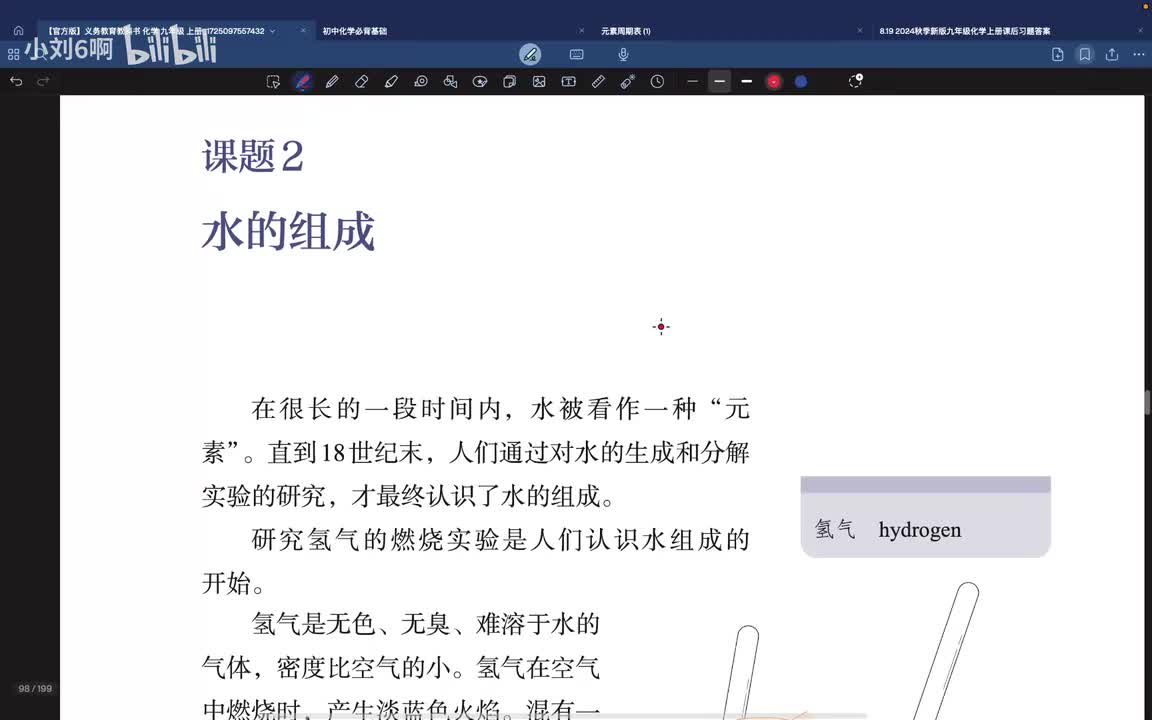Click the 98 / 199 page indicator

pos(35,688)
